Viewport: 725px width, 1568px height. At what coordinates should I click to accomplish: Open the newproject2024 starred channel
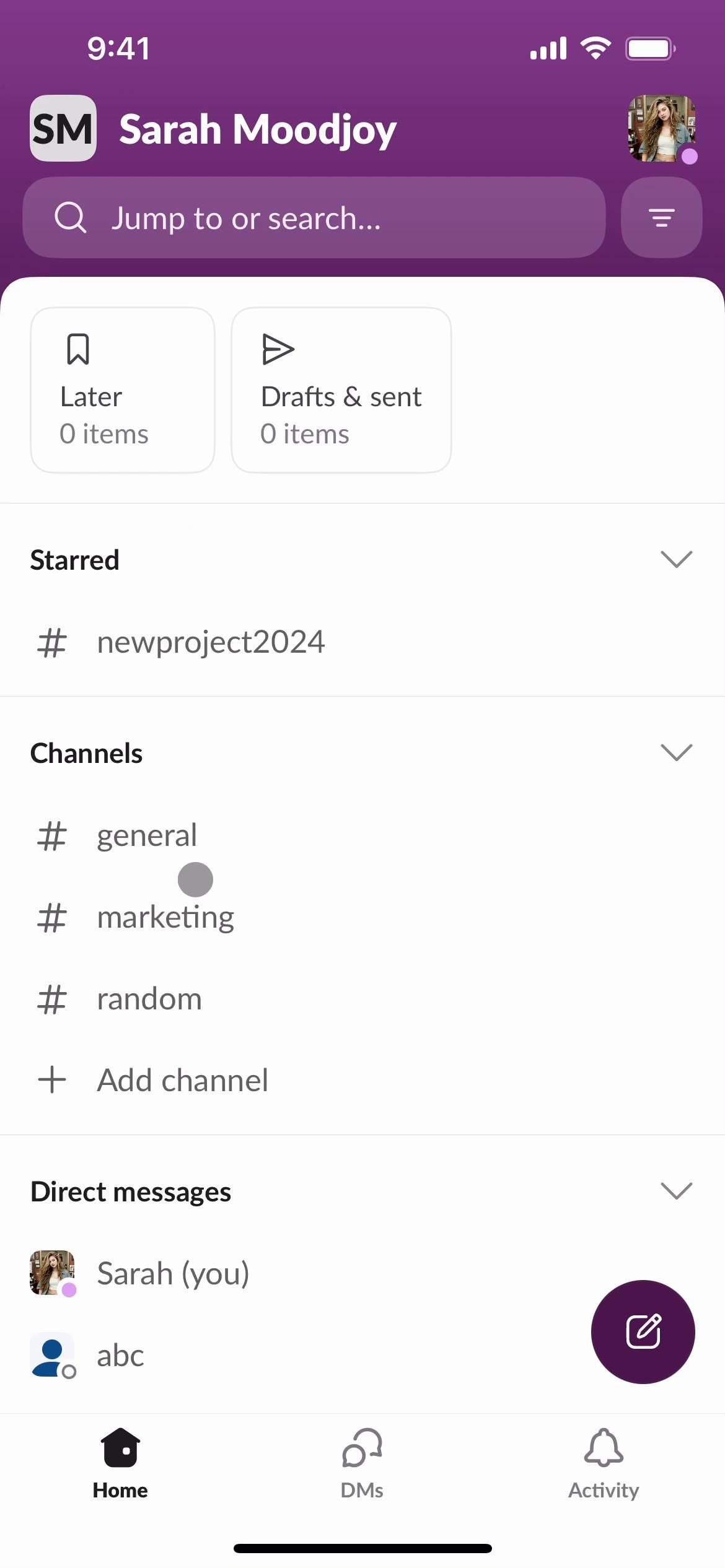211,642
